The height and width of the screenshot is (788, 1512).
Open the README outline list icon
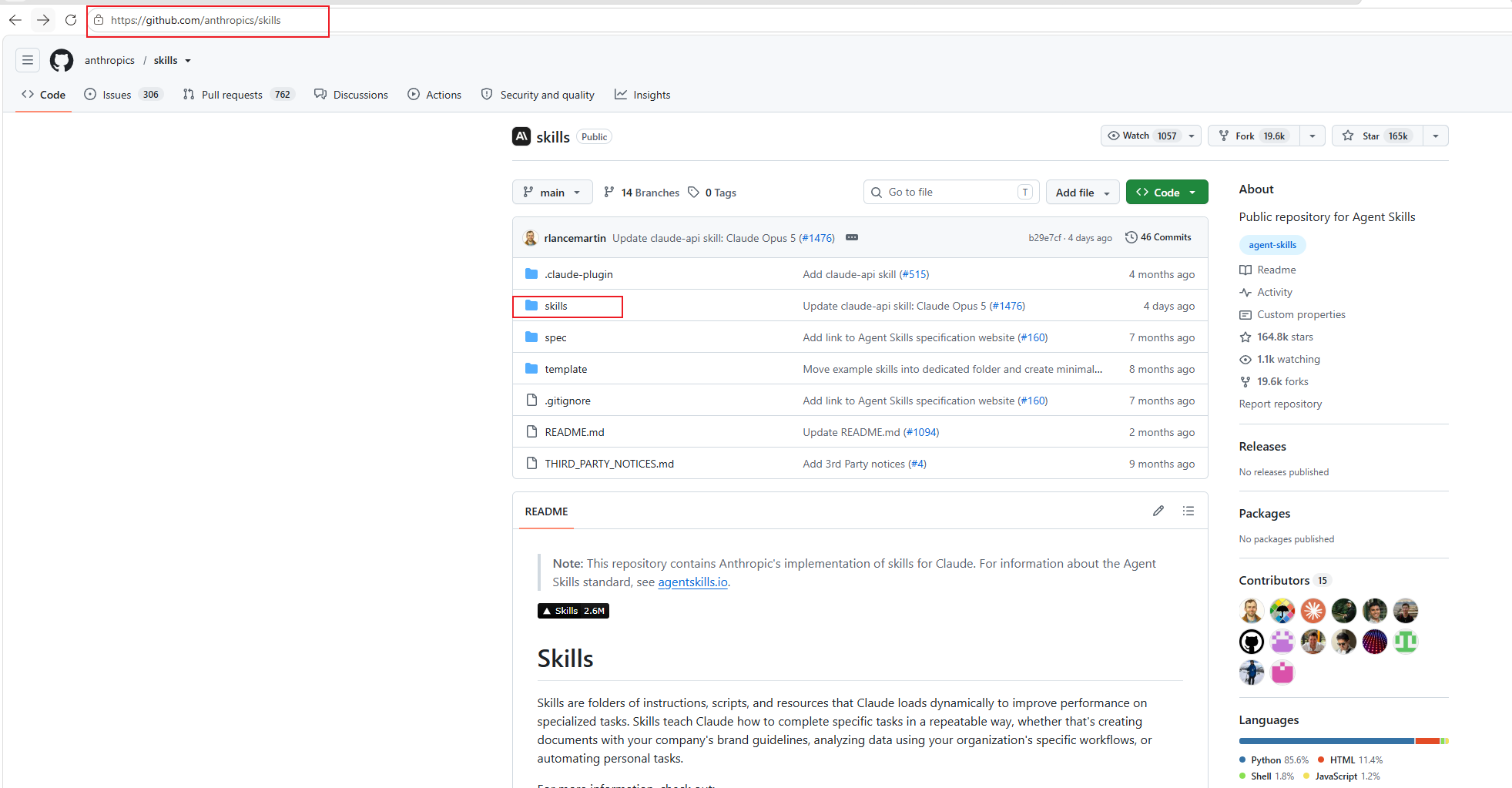pyautogui.click(x=1188, y=511)
